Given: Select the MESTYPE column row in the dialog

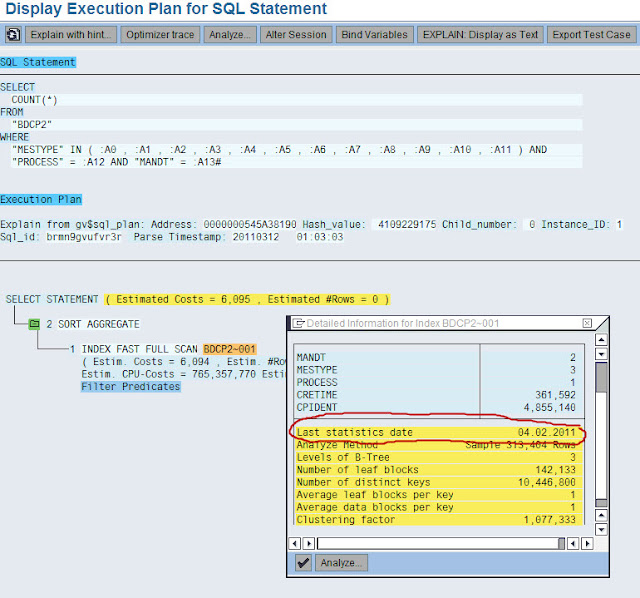Looking at the screenshot, I should (x=439, y=370).
